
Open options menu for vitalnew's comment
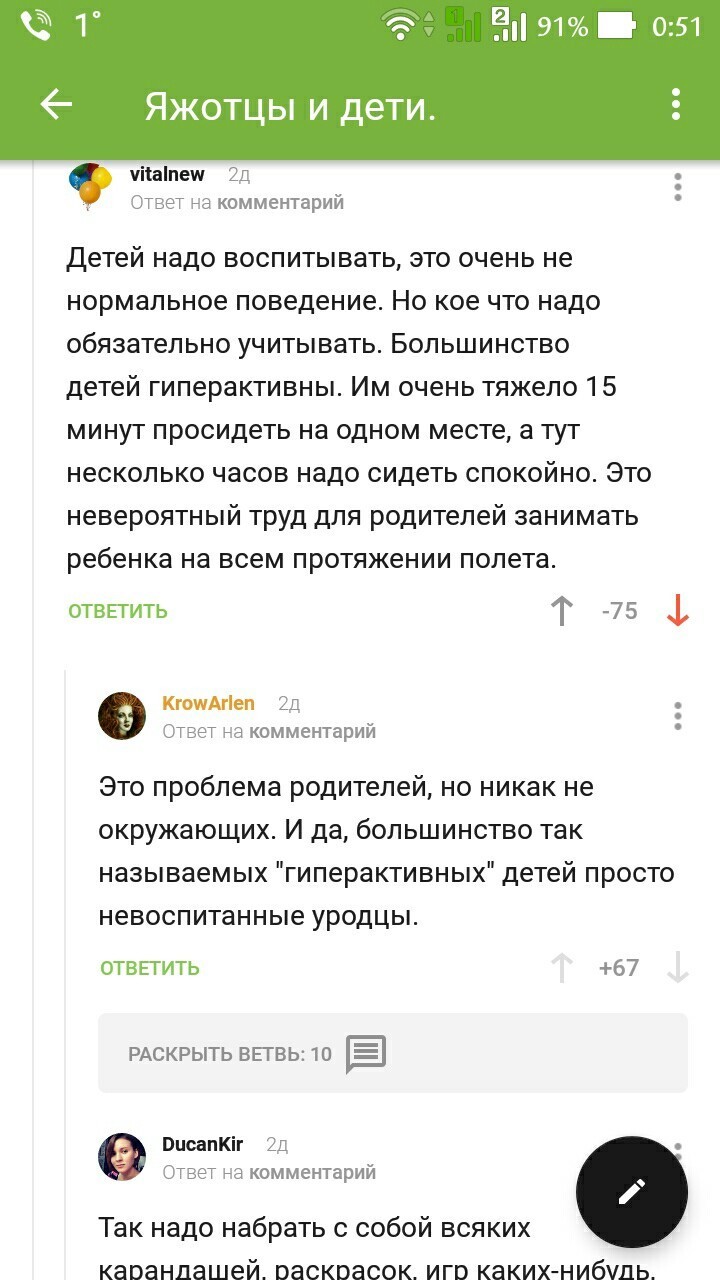(678, 187)
